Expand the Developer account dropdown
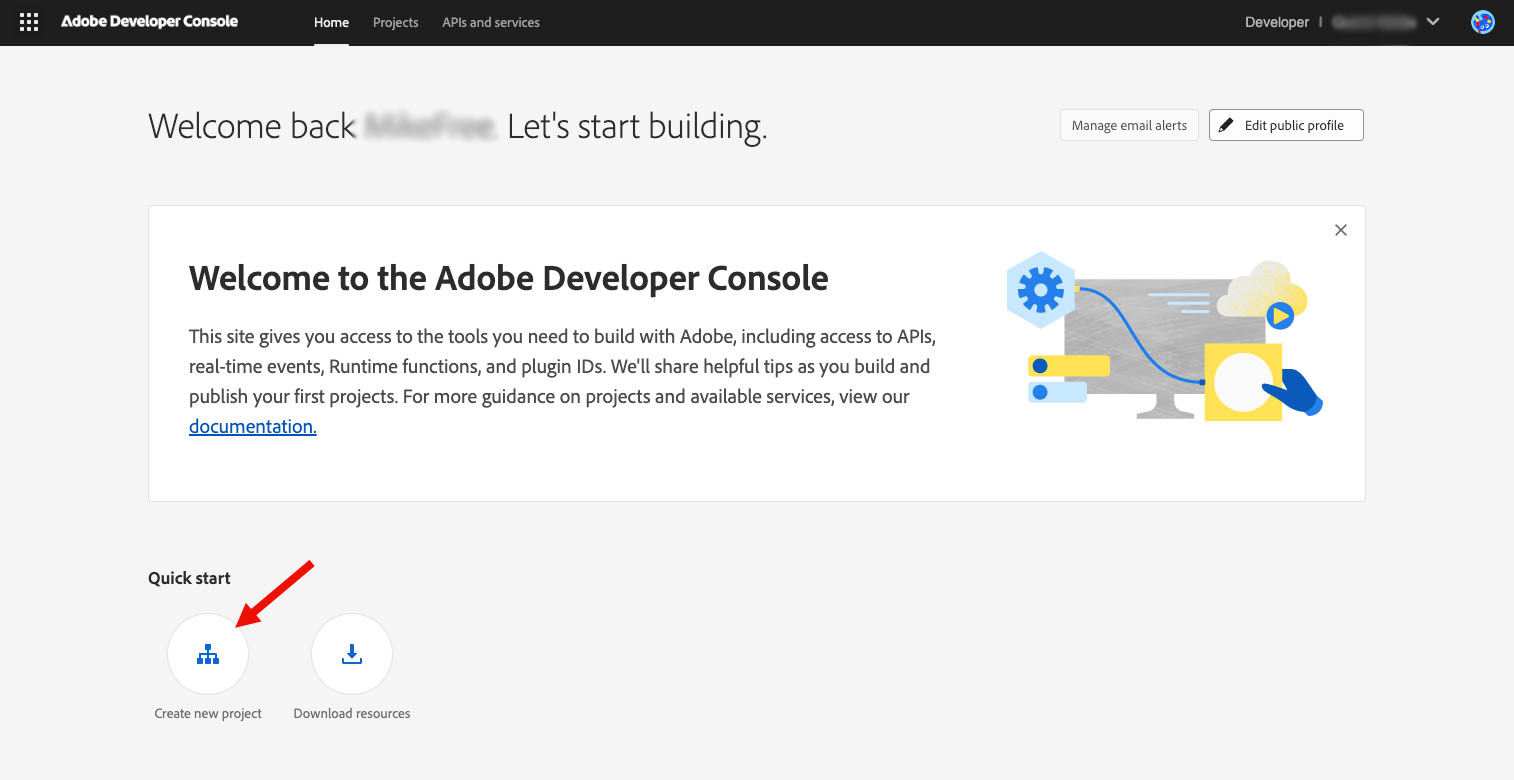 click(x=1277, y=21)
